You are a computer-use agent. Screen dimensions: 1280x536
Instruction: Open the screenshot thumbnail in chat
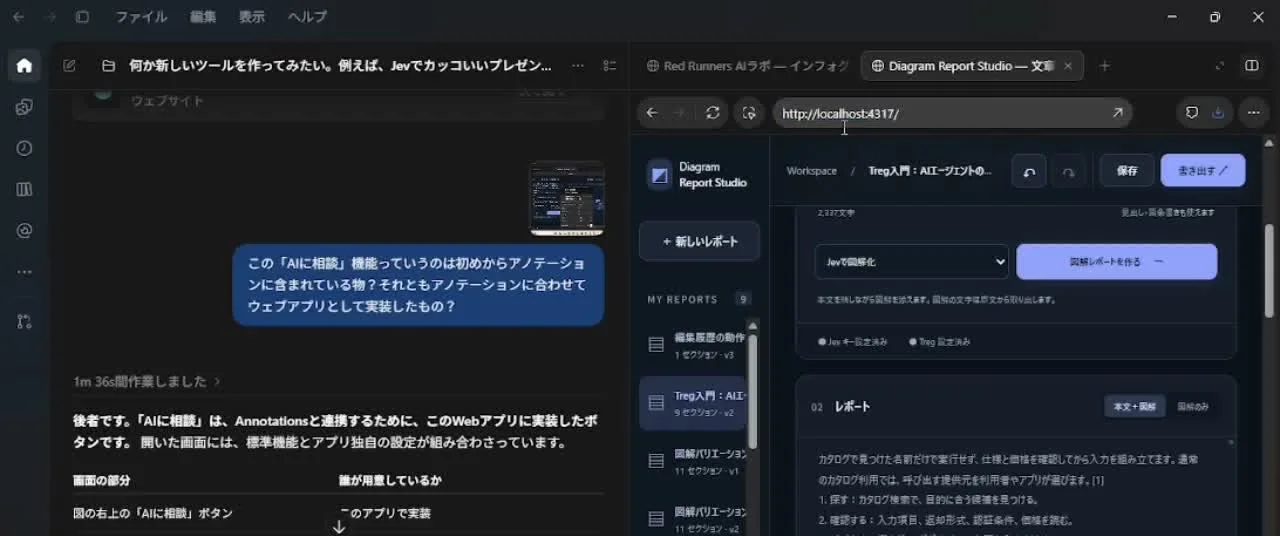point(567,198)
